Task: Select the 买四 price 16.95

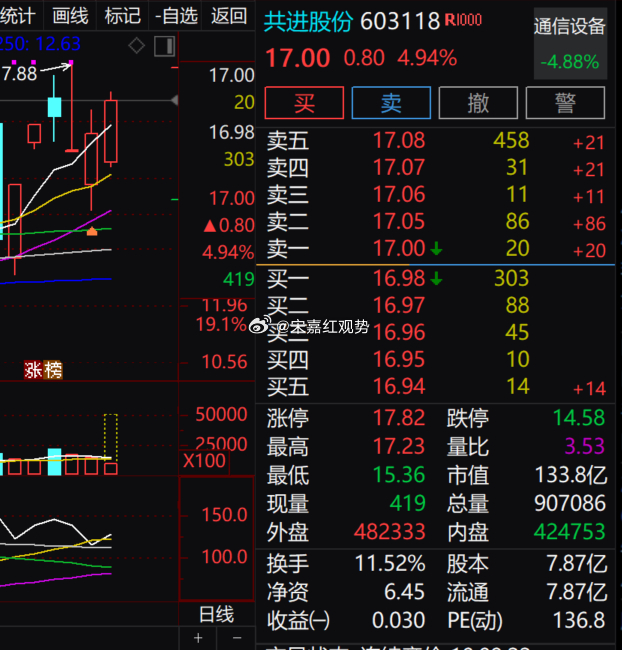Action: coord(399,359)
